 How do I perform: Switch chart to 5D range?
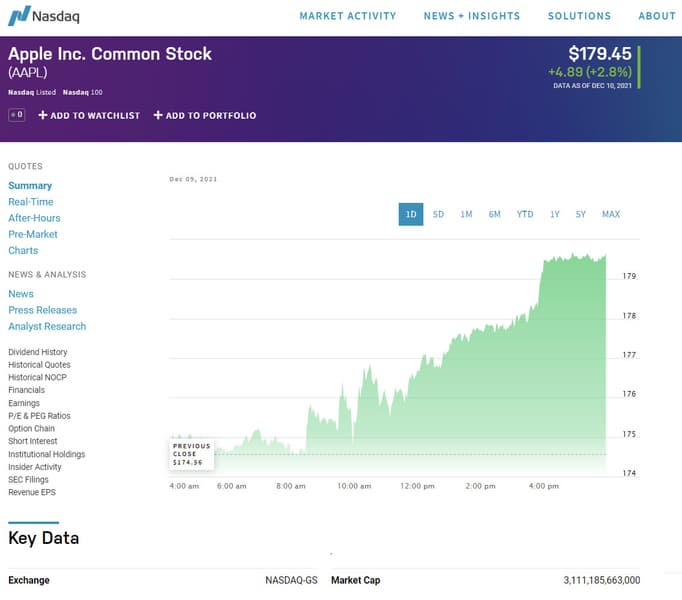pos(438,214)
